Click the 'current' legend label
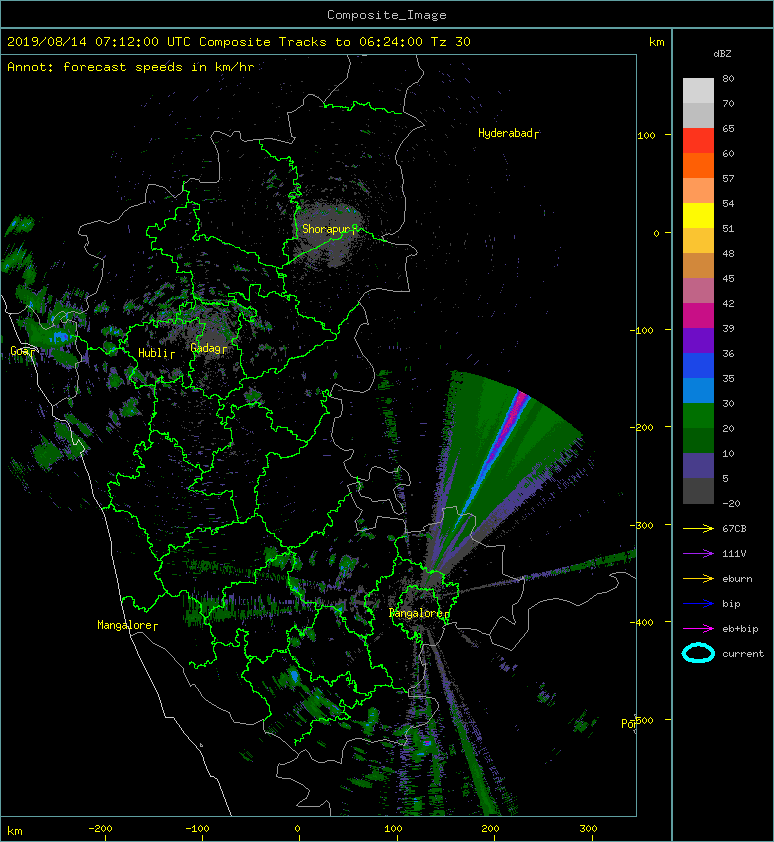Screen dimensions: 774x842 743,654
